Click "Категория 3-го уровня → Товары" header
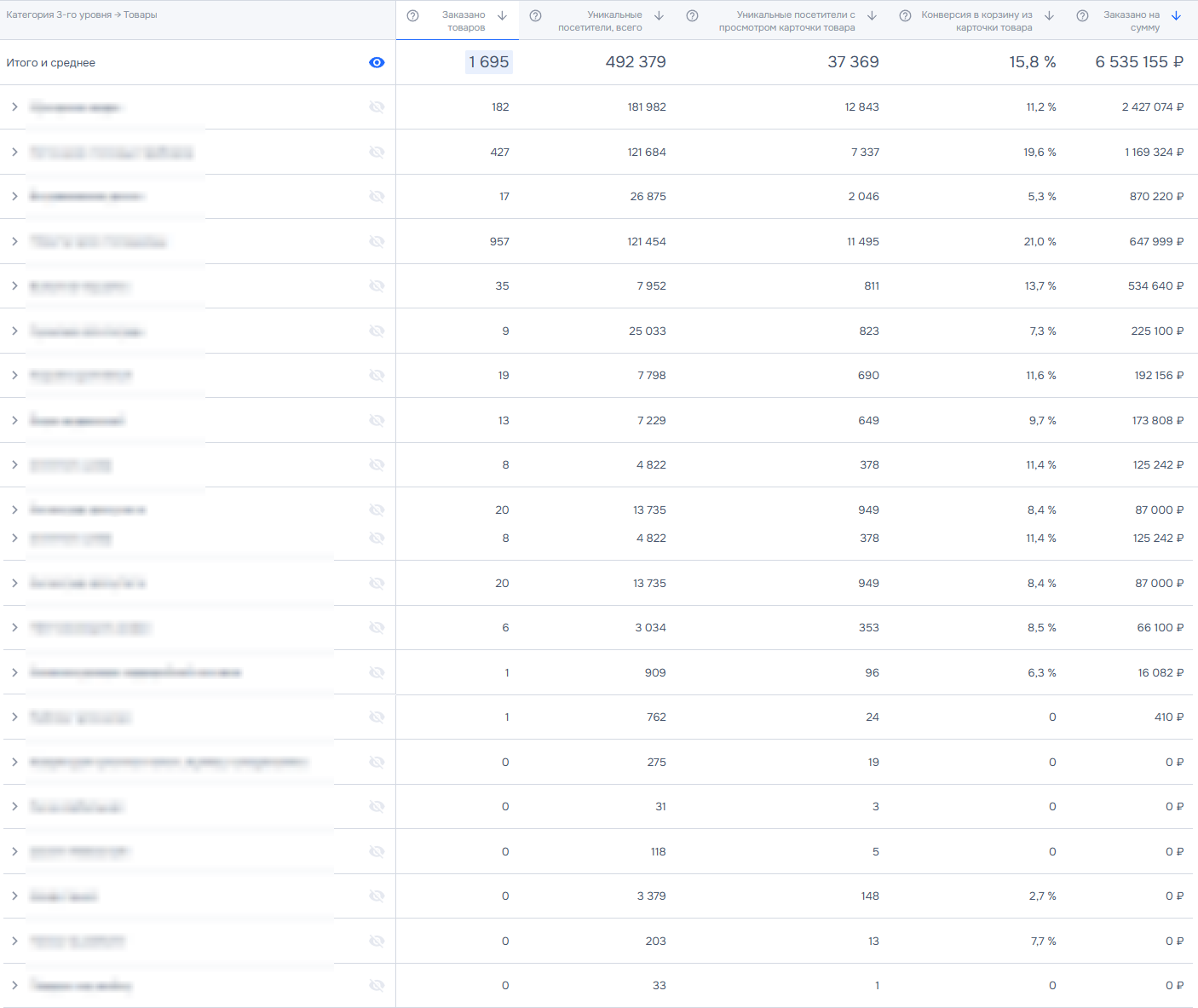The image size is (1198, 1008). (x=82, y=15)
